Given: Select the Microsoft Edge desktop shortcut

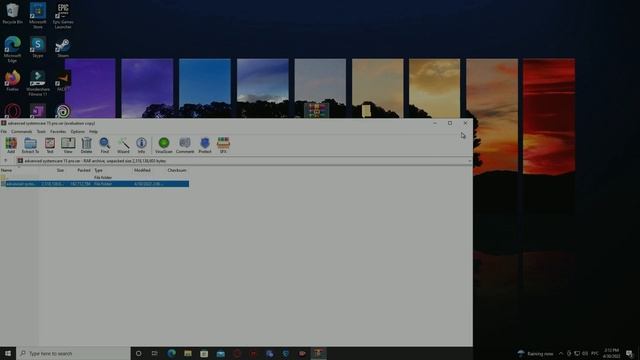Looking at the screenshot, I should [12, 49].
